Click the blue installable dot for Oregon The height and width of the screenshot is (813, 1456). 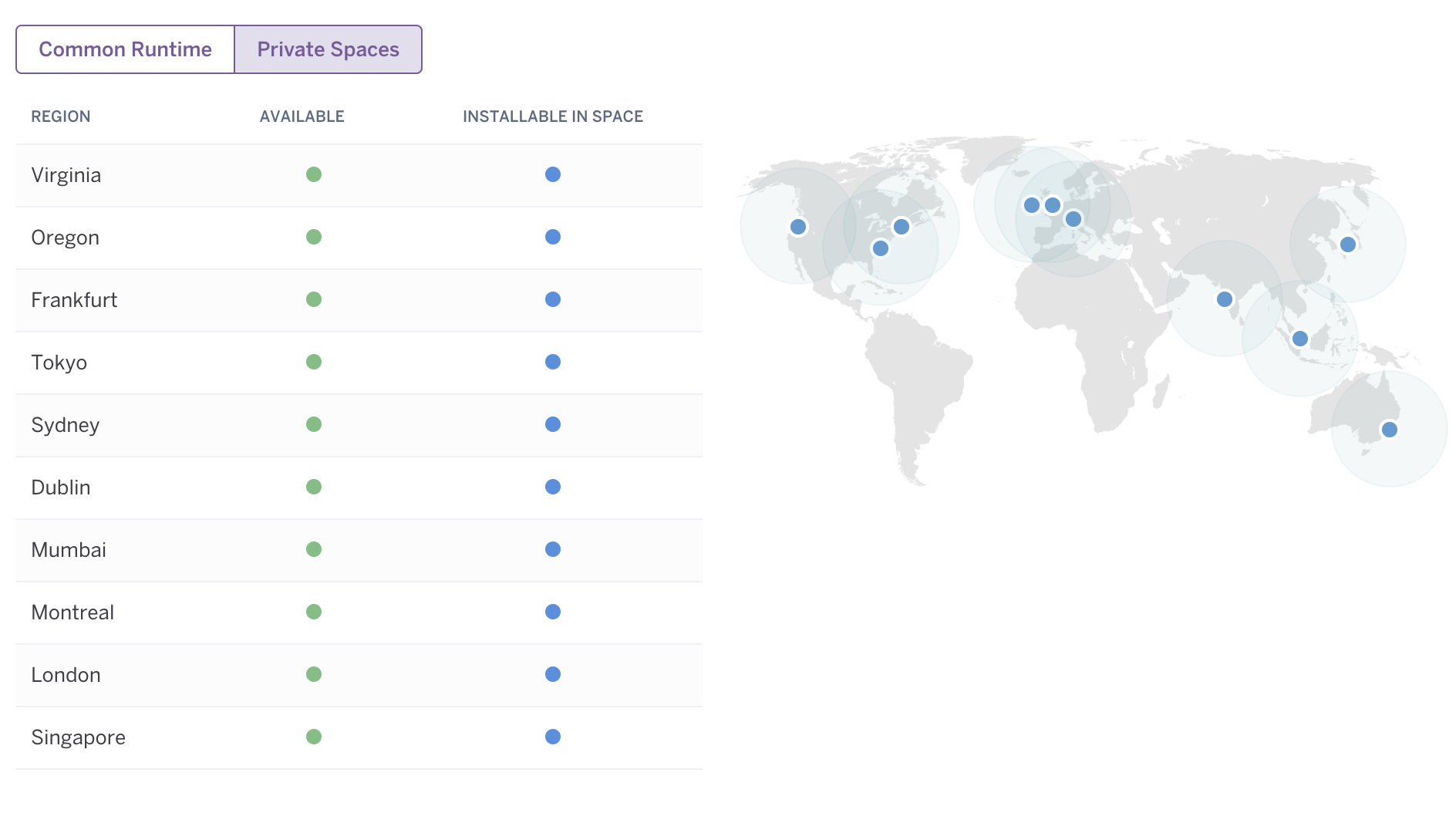553,237
